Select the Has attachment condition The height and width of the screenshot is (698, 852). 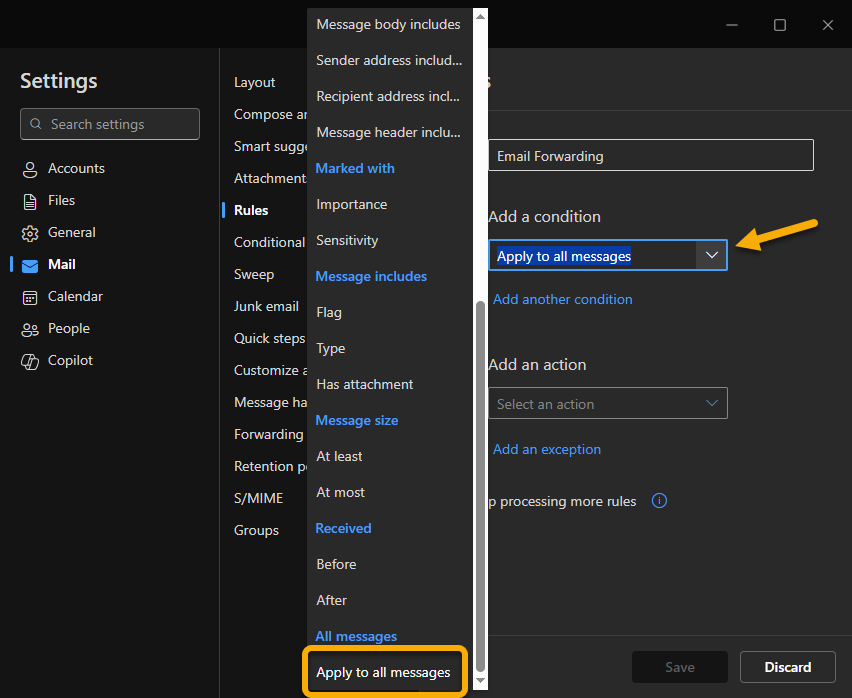[x=364, y=384]
